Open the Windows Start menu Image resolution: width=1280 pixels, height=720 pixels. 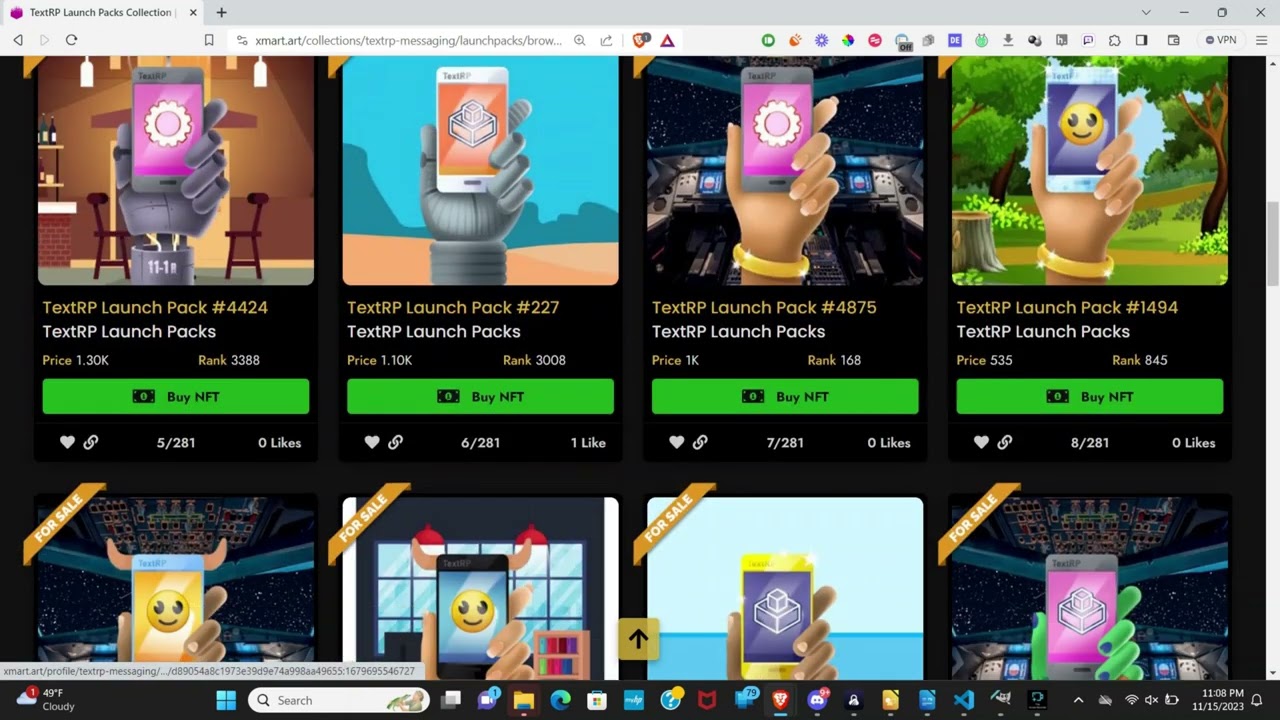[226, 700]
